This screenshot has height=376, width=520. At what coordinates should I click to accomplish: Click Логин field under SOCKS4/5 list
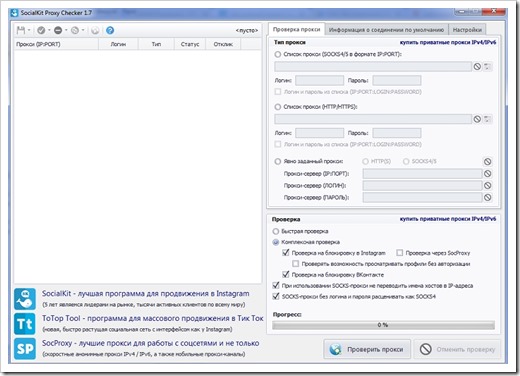coord(319,80)
